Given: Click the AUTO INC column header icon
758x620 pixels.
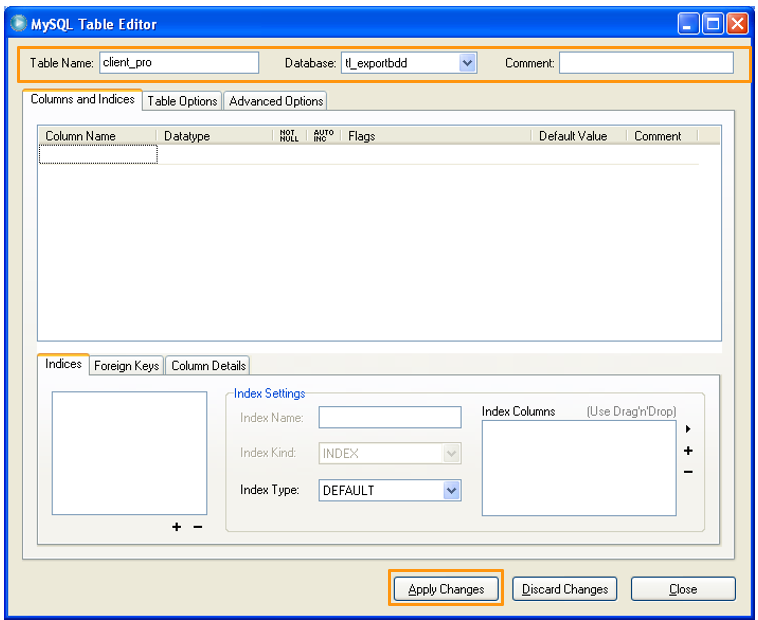Looking at the screenshot, I should coord(323,136).
